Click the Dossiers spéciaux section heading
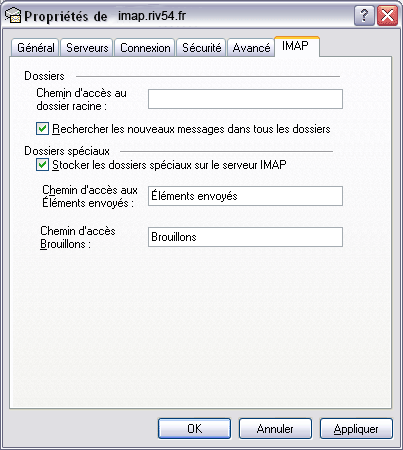Viewport: 403px width, 450px height. (67, 151)
